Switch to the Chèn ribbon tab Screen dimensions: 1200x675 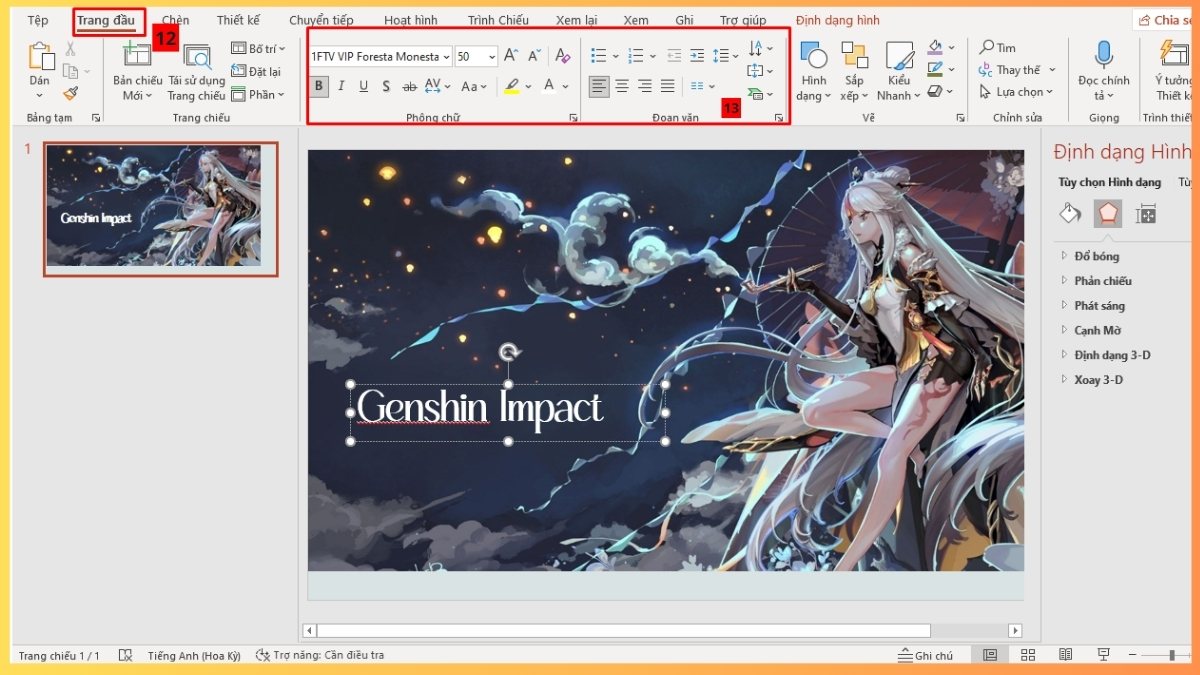point(174,19)
